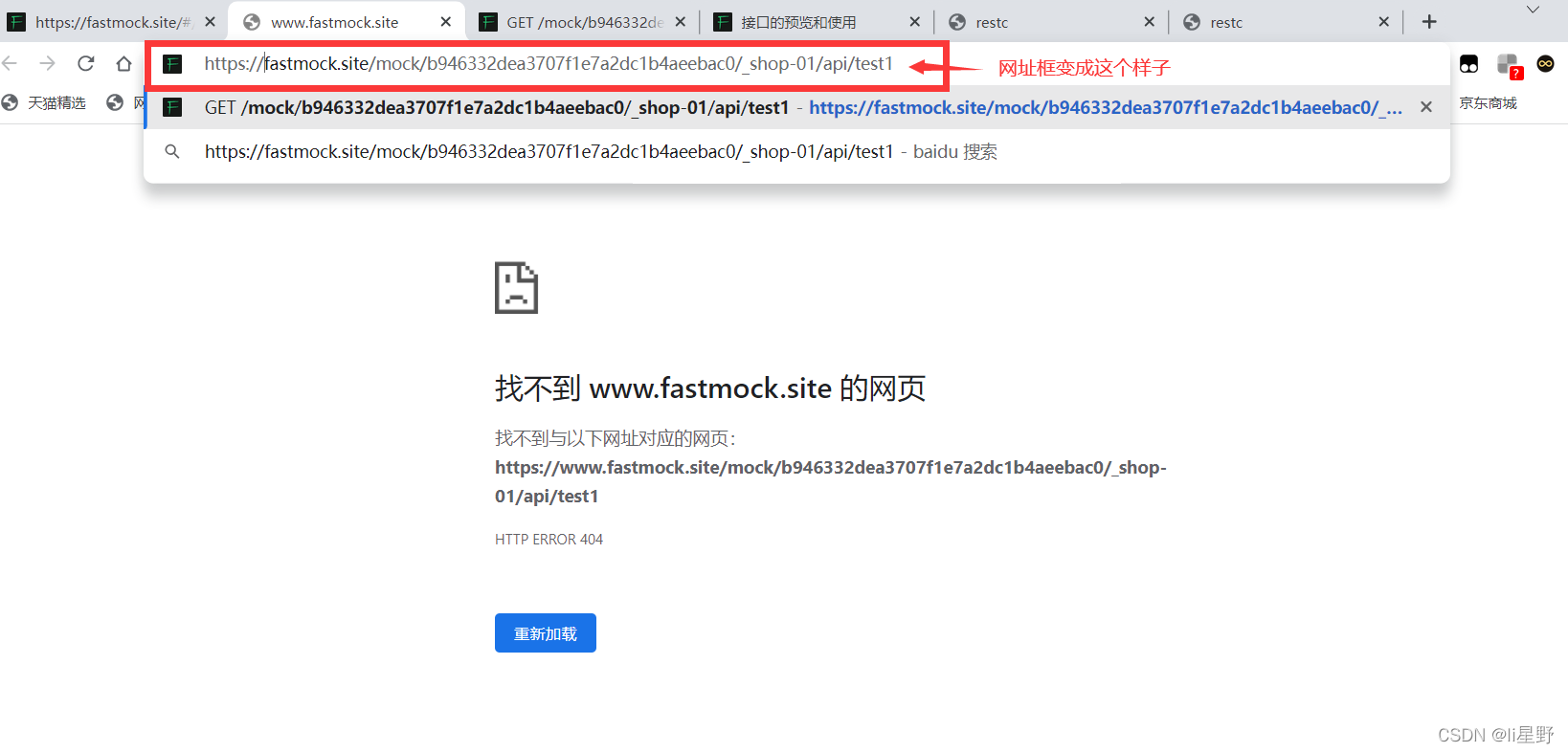
Task: Choose the GET /mock history suggestion
Action: pos(796,107)
